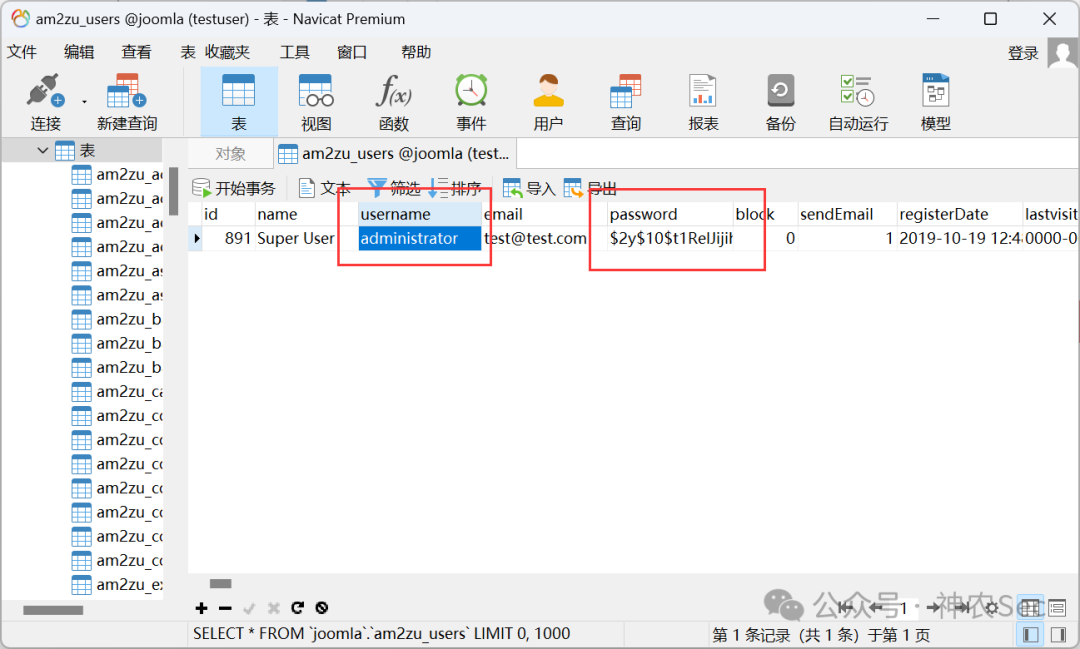The width and height of the screenshot is (1080, 649).
Task: Select the 表 (Table) toolbar icon
Action: [x=238, y=90]
